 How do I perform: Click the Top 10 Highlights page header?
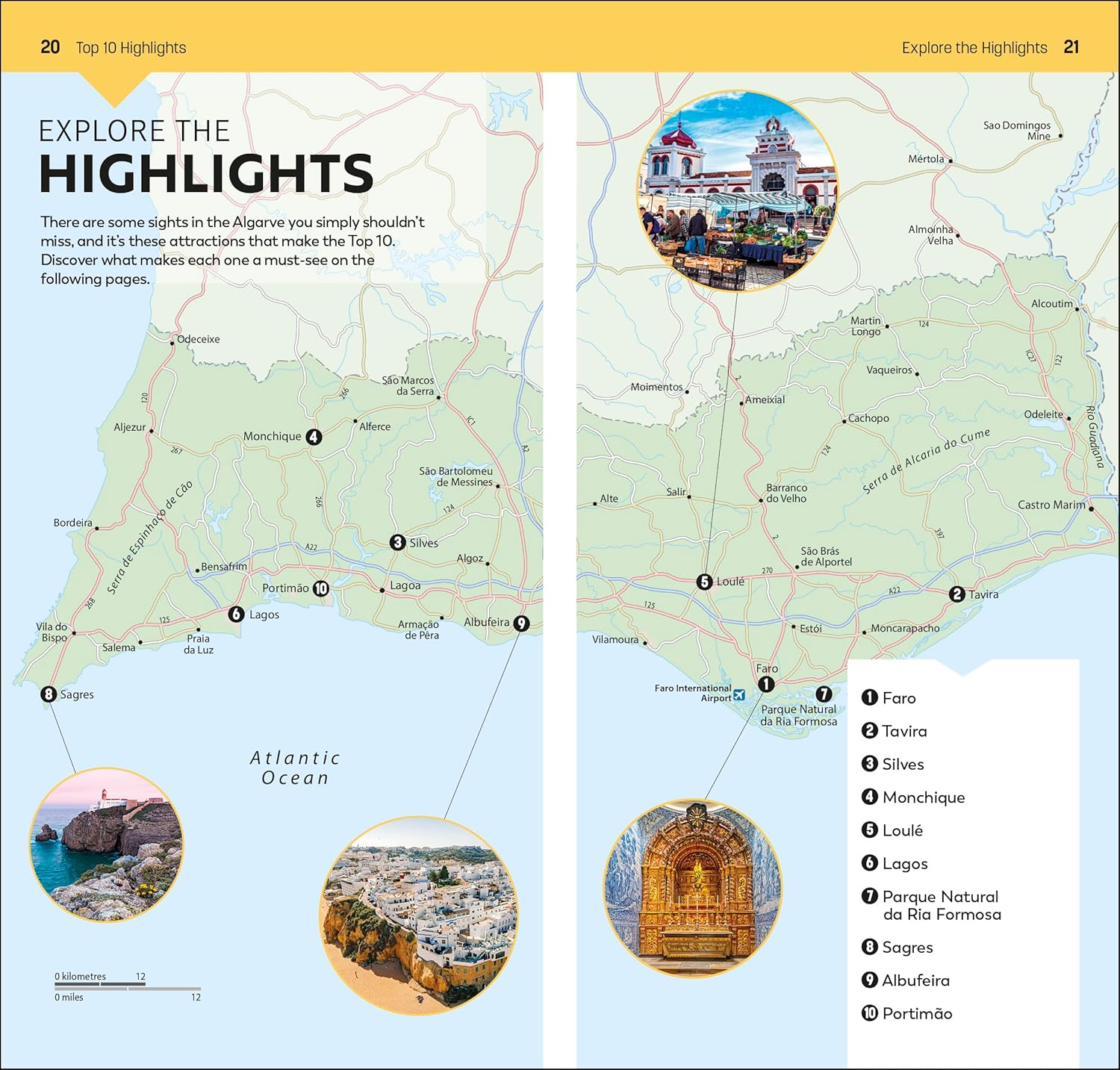click(131, 48)
